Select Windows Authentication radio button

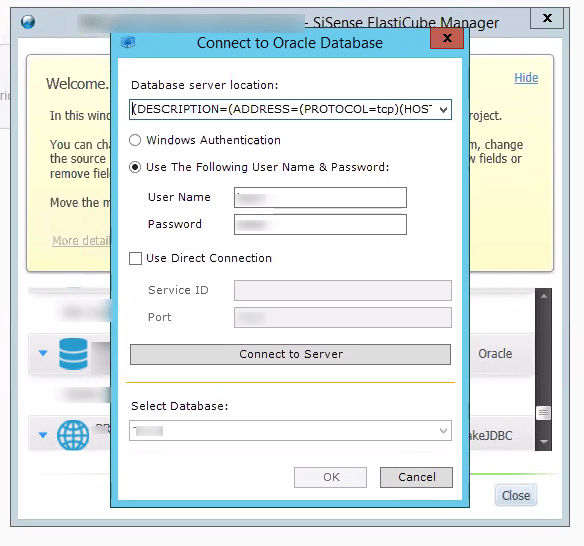pos(135,140)
